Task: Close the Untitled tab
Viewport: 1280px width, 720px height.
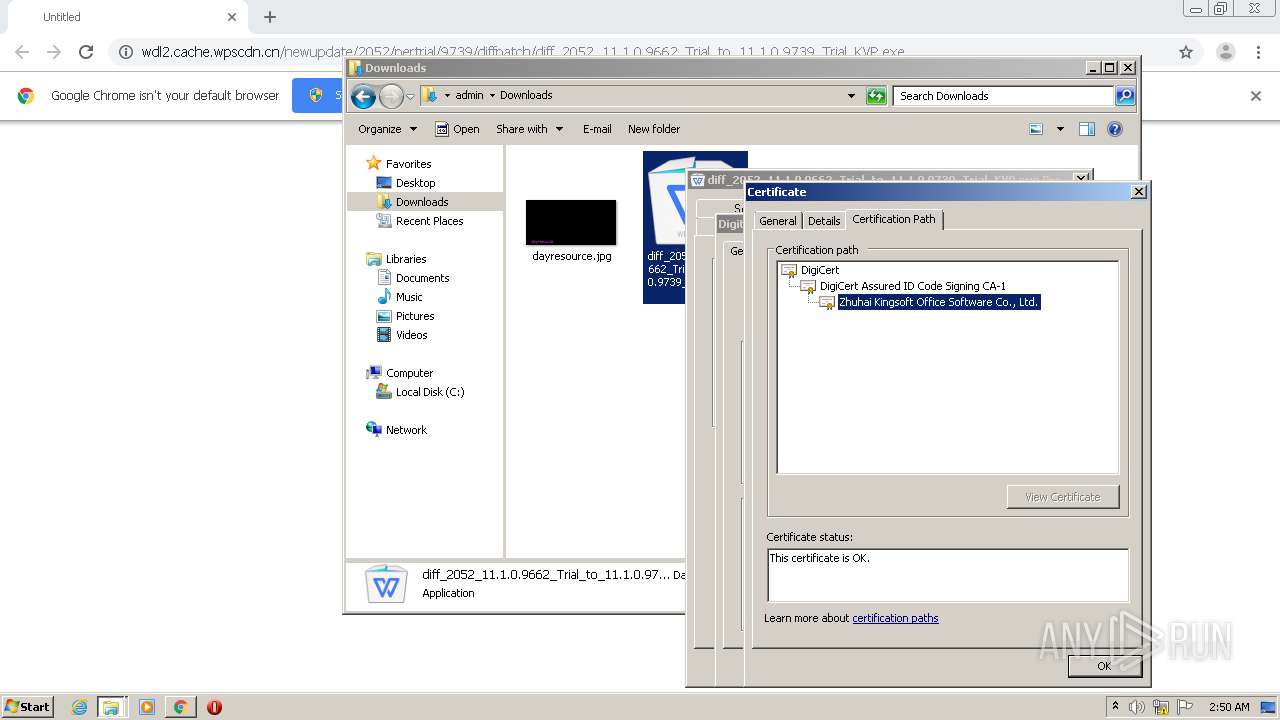Action: coord(232,17)
